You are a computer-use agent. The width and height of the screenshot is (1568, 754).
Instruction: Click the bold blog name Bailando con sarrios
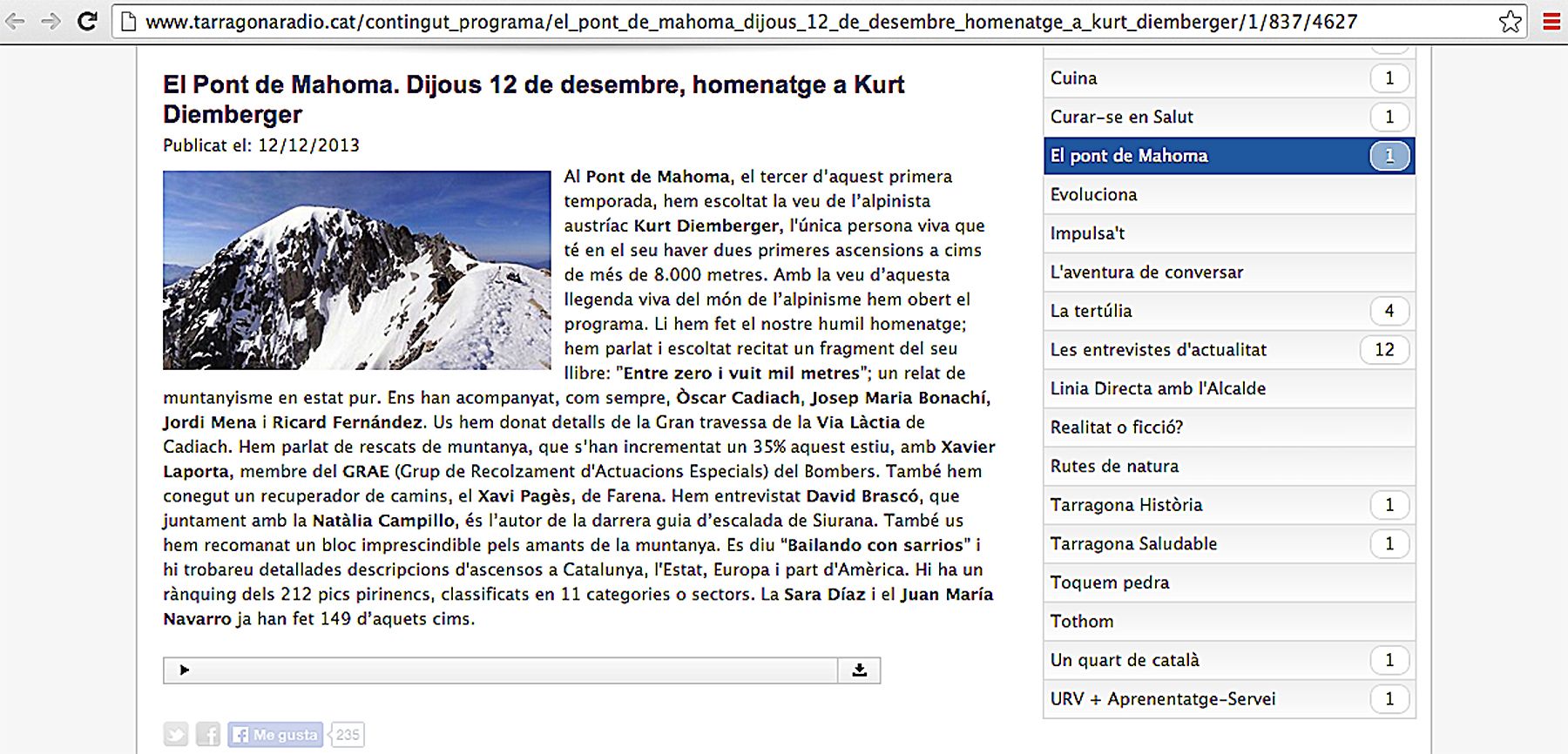877,545
